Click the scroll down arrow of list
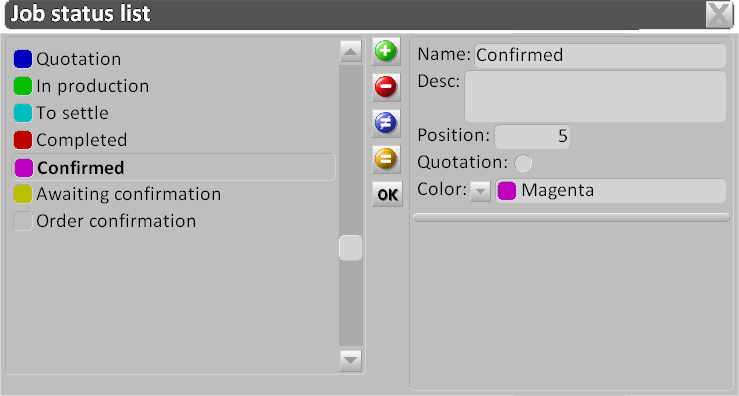739x396 pixels. click(351, 361)
